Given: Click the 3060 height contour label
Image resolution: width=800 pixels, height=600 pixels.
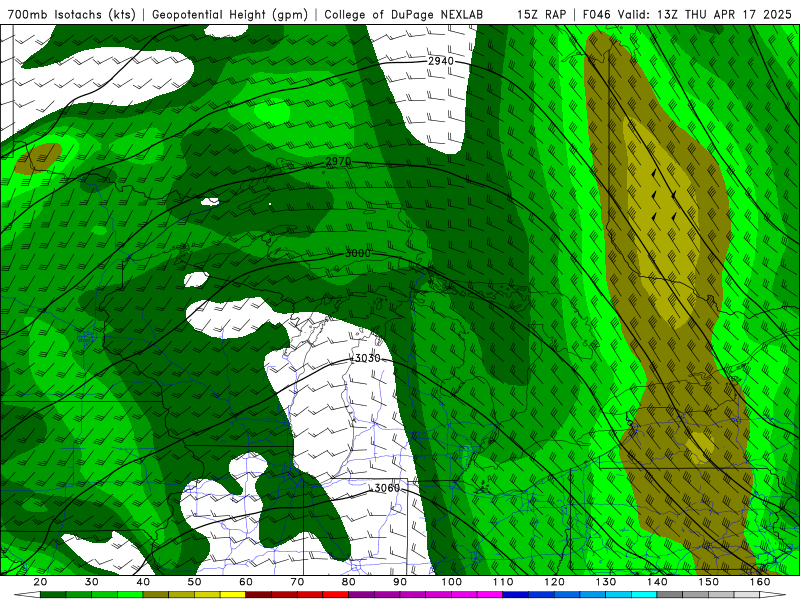Looking at the screenshot, I should coord(387,488).
